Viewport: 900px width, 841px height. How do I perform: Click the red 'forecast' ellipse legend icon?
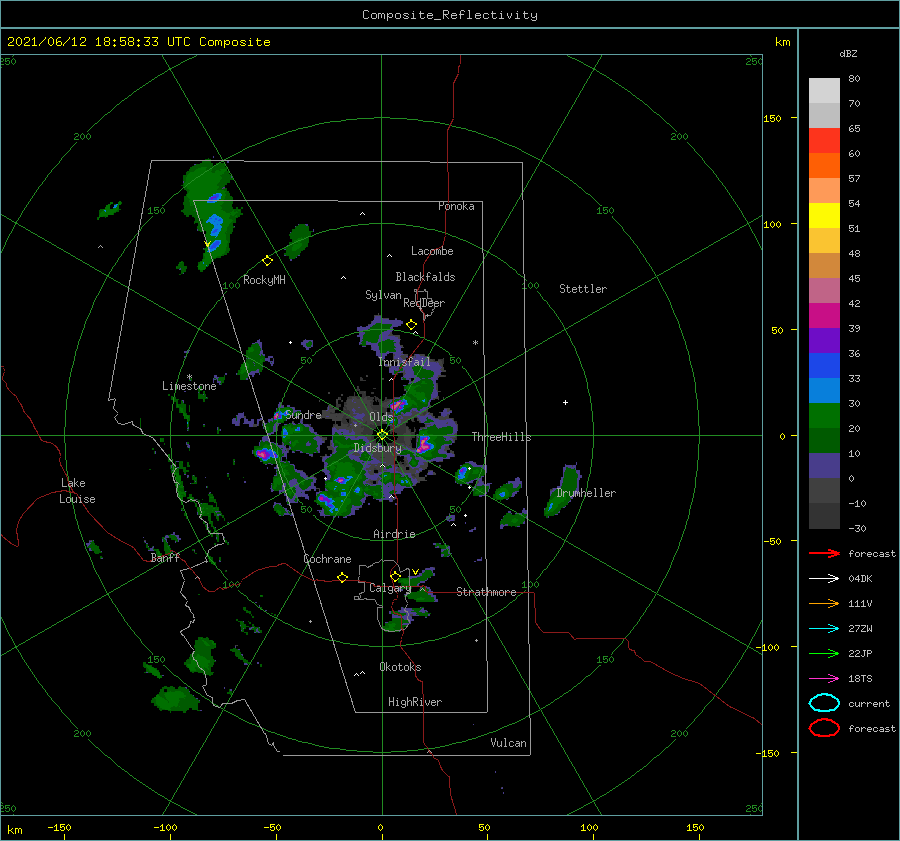[x=824, y=728]
